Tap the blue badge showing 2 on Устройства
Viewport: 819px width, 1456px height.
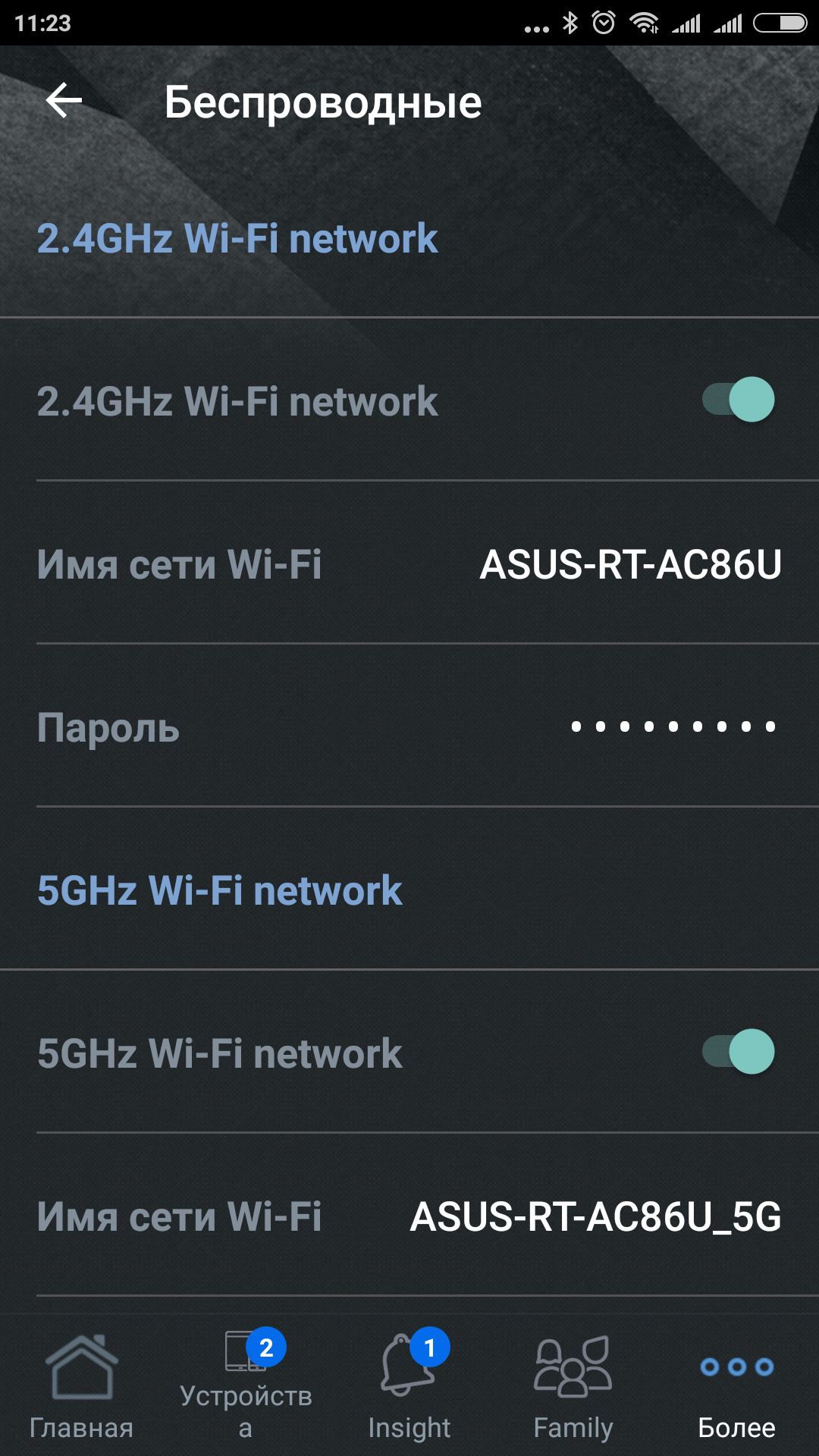266,1348
